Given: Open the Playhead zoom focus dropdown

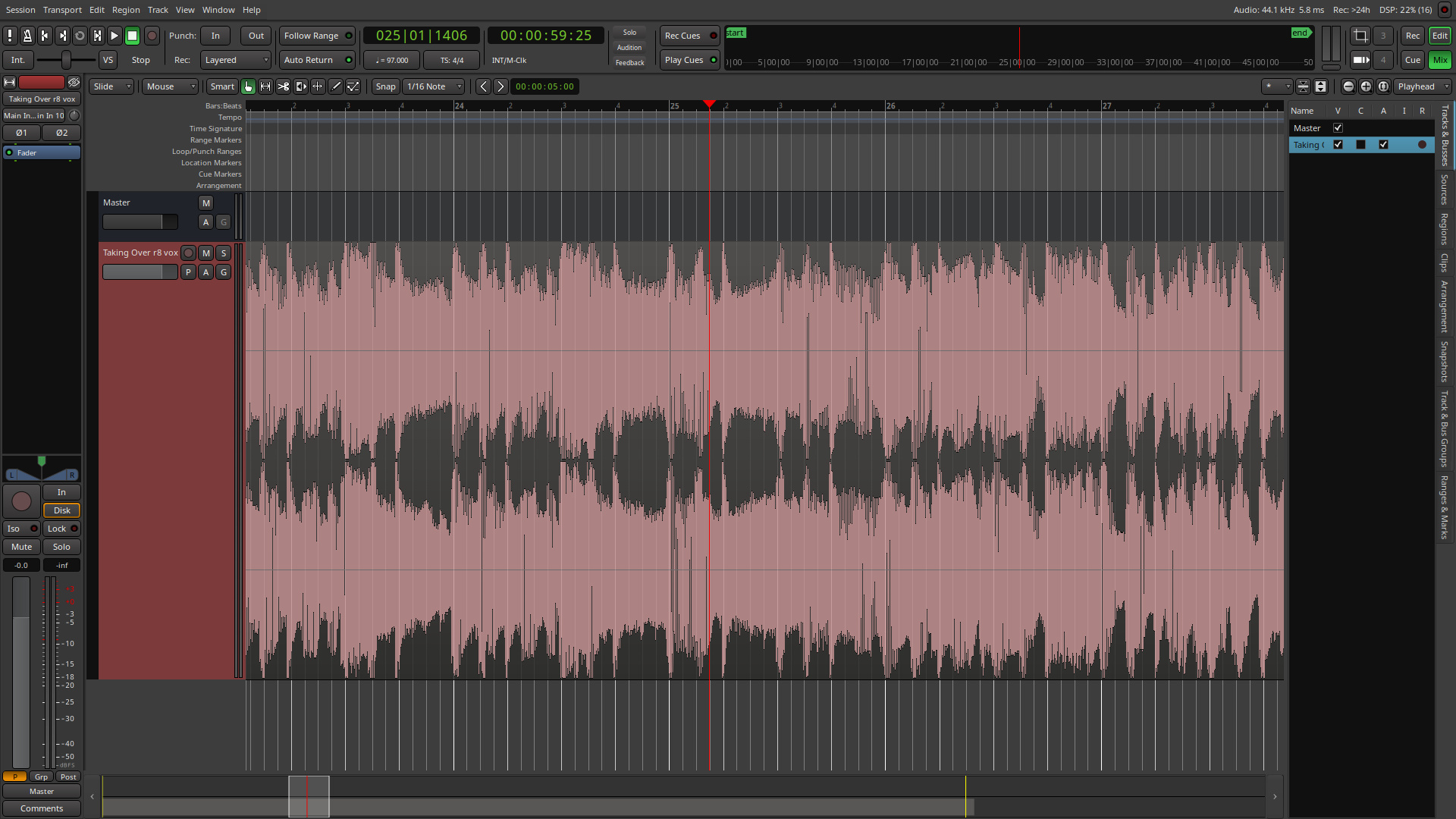Looking at the screenshot, I should pos(1423,86).
